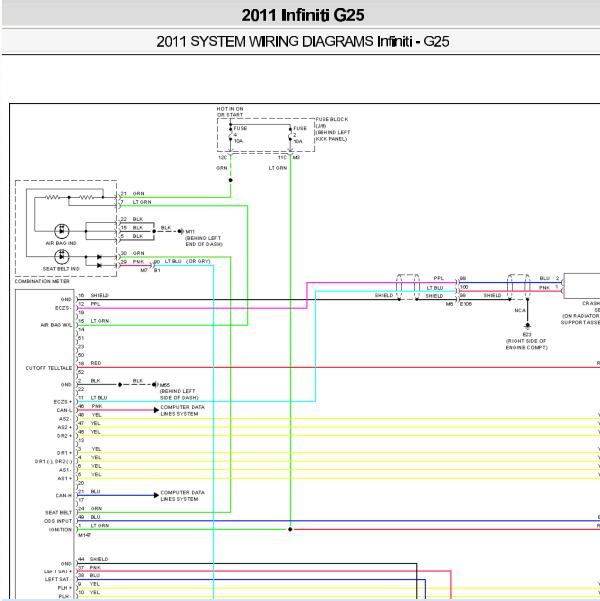
Task: Click the "ODS INPUT" terminal label
Action: point(58,521)
